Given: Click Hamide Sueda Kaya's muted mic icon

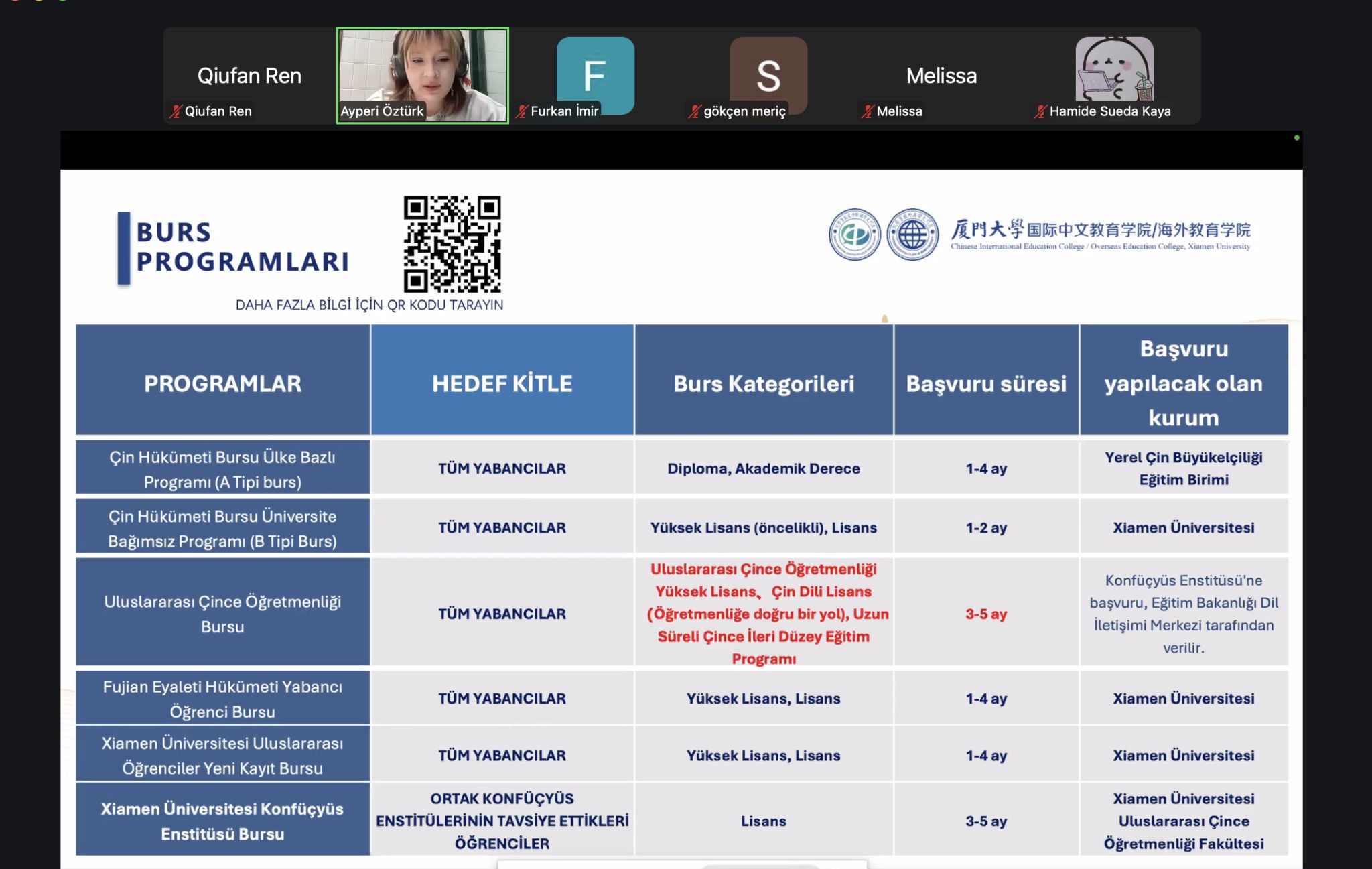Looking at the screenshot, I should coord(1040,111).
